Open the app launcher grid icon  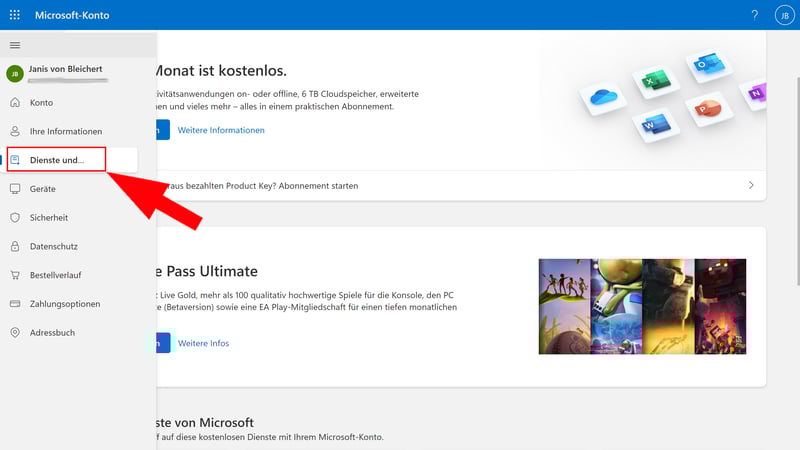coord(14,16)
